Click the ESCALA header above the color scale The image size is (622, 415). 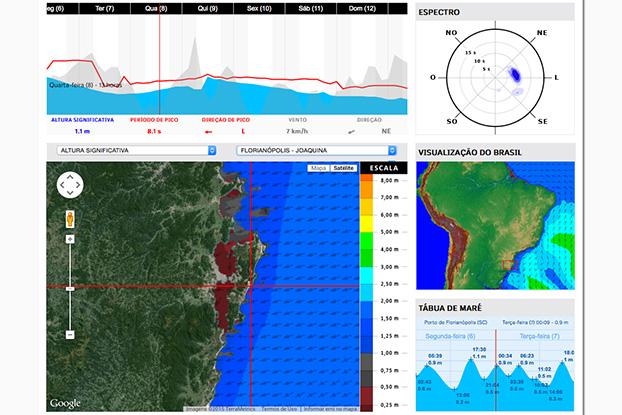(384, 168)
